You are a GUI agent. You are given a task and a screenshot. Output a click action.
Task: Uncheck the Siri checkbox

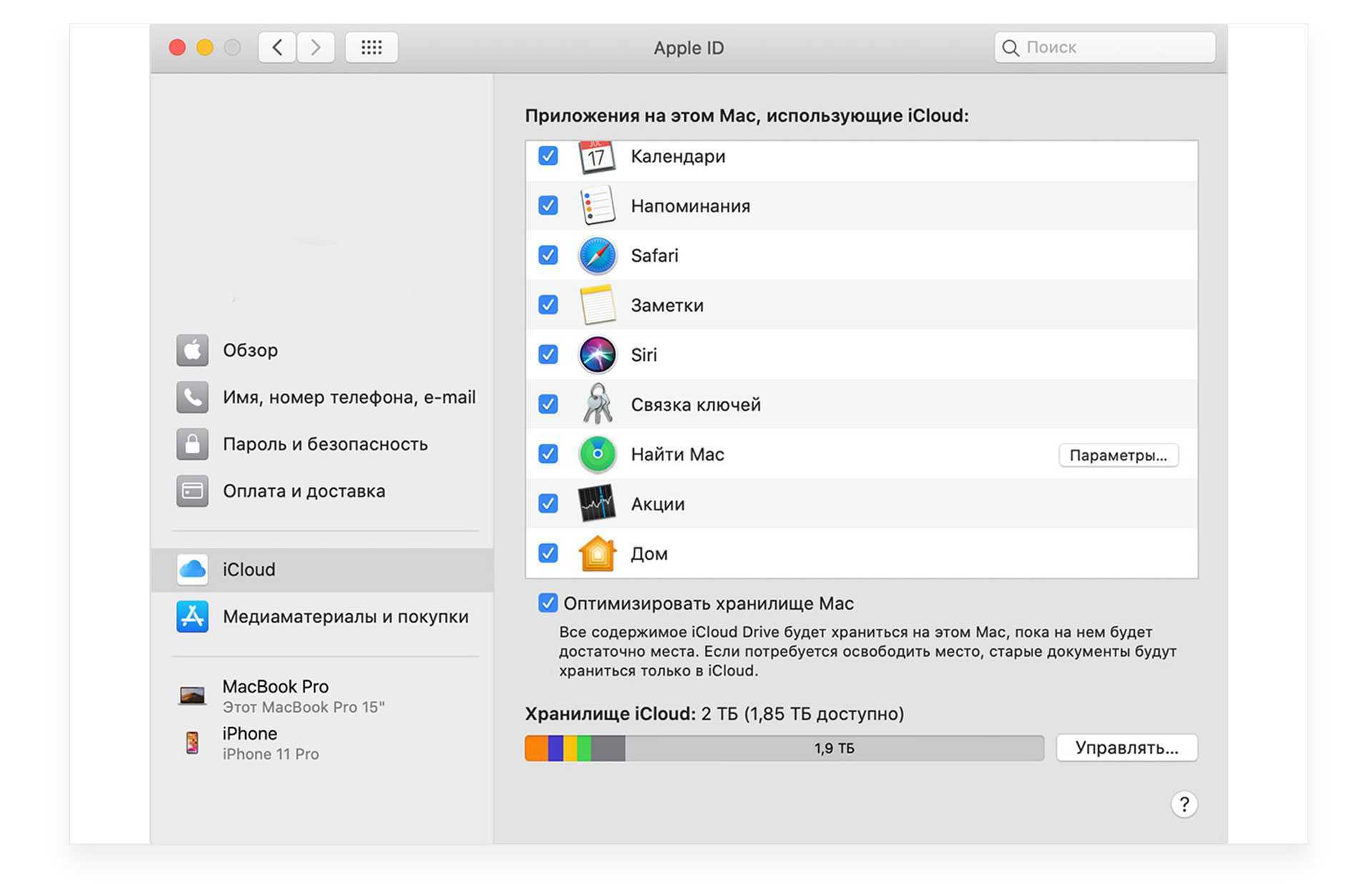pos(548,354)
